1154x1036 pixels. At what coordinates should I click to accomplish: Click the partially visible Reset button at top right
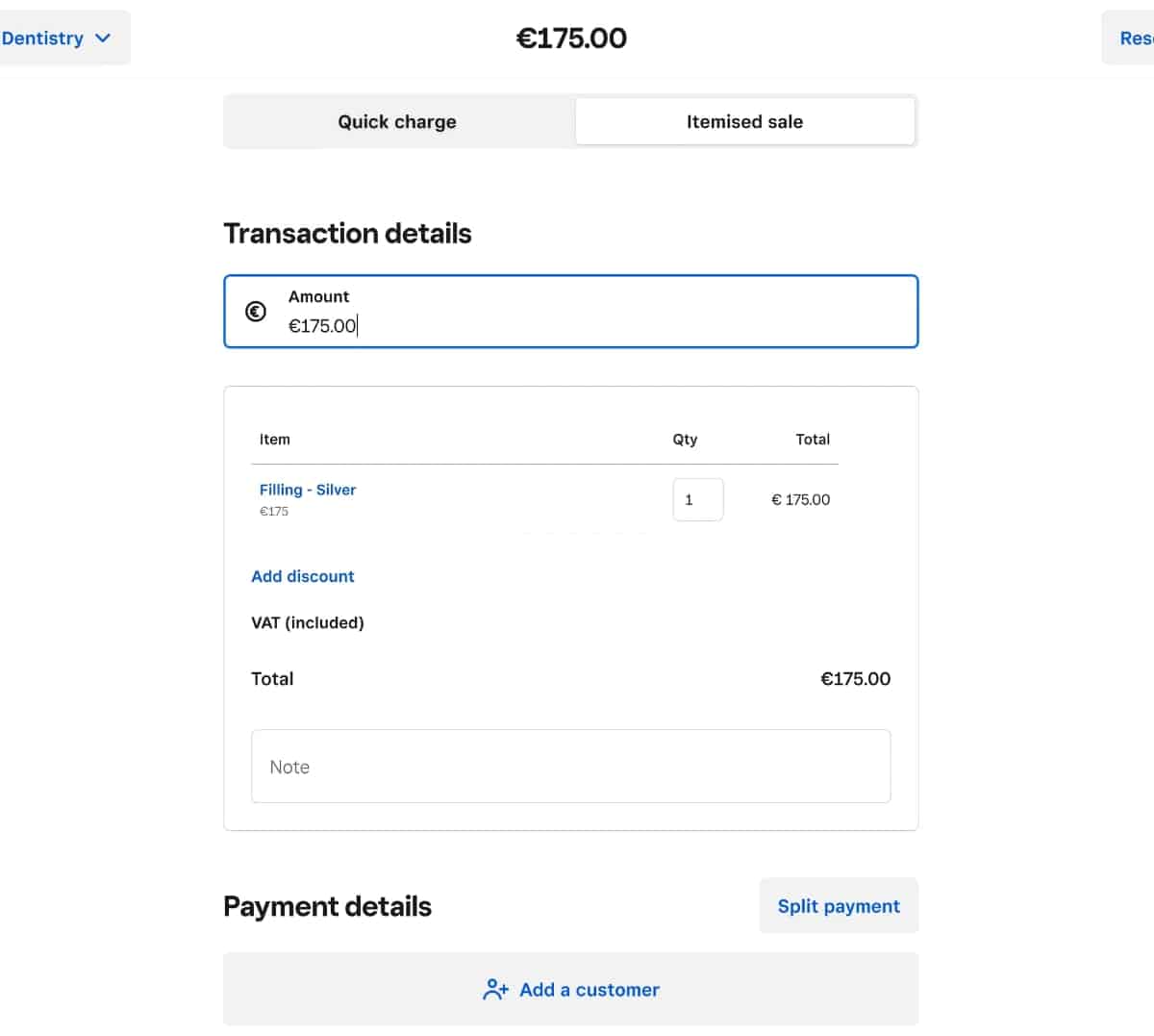click(1128, 38)
